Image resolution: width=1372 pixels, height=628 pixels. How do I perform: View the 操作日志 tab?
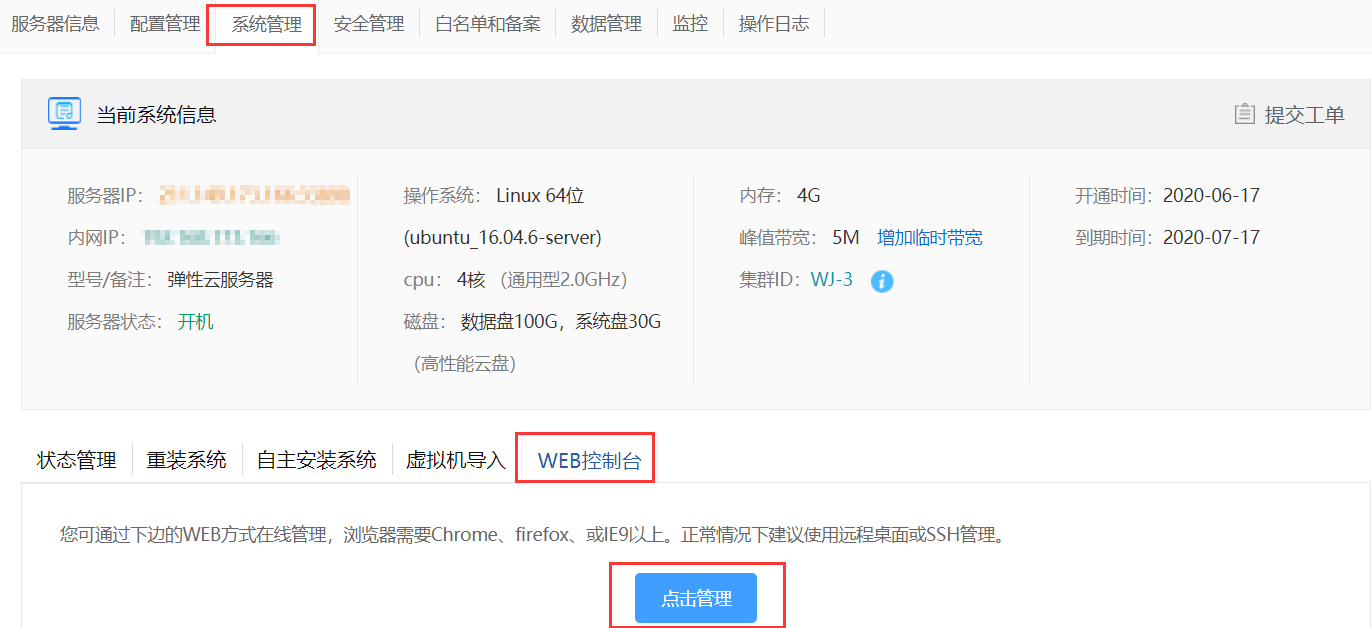pyautogui.click(x=773, y=24)
